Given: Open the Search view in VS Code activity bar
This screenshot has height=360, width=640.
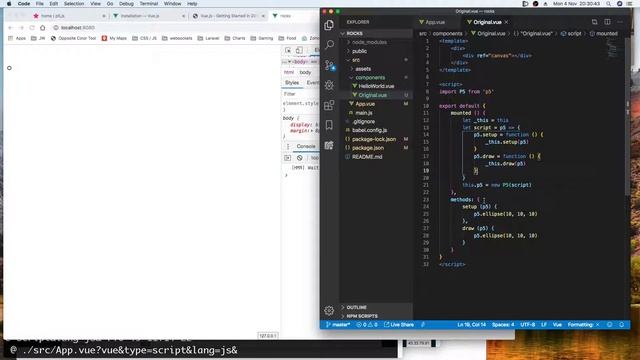Looking at the screenshot, I should point(329,44).
